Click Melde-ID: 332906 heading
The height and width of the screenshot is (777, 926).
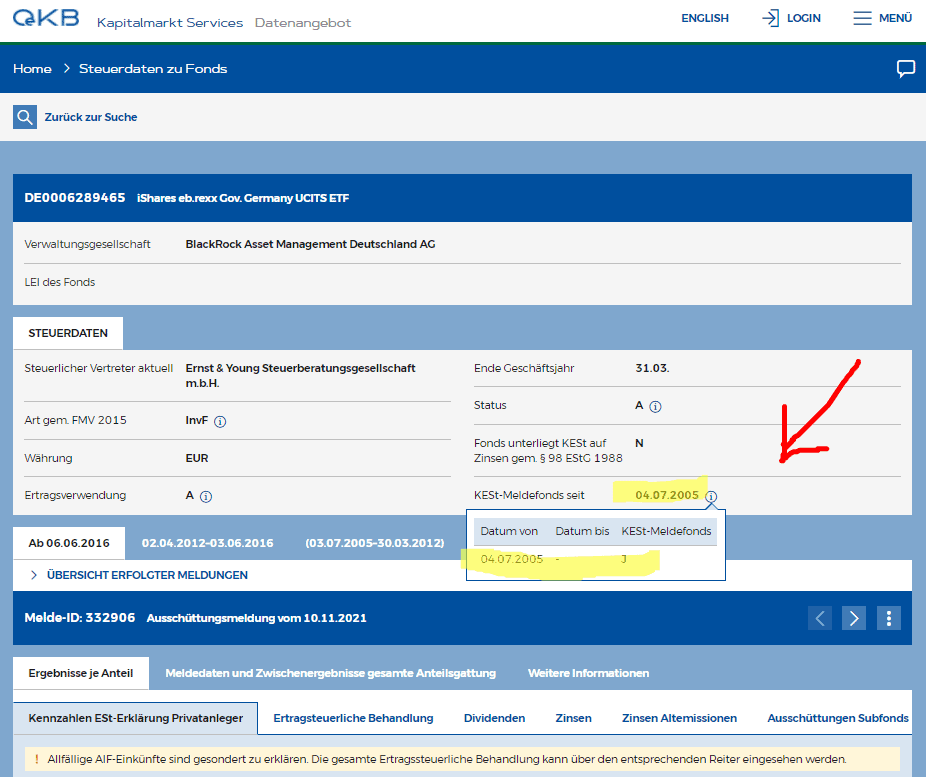click(x=80, y=618)
